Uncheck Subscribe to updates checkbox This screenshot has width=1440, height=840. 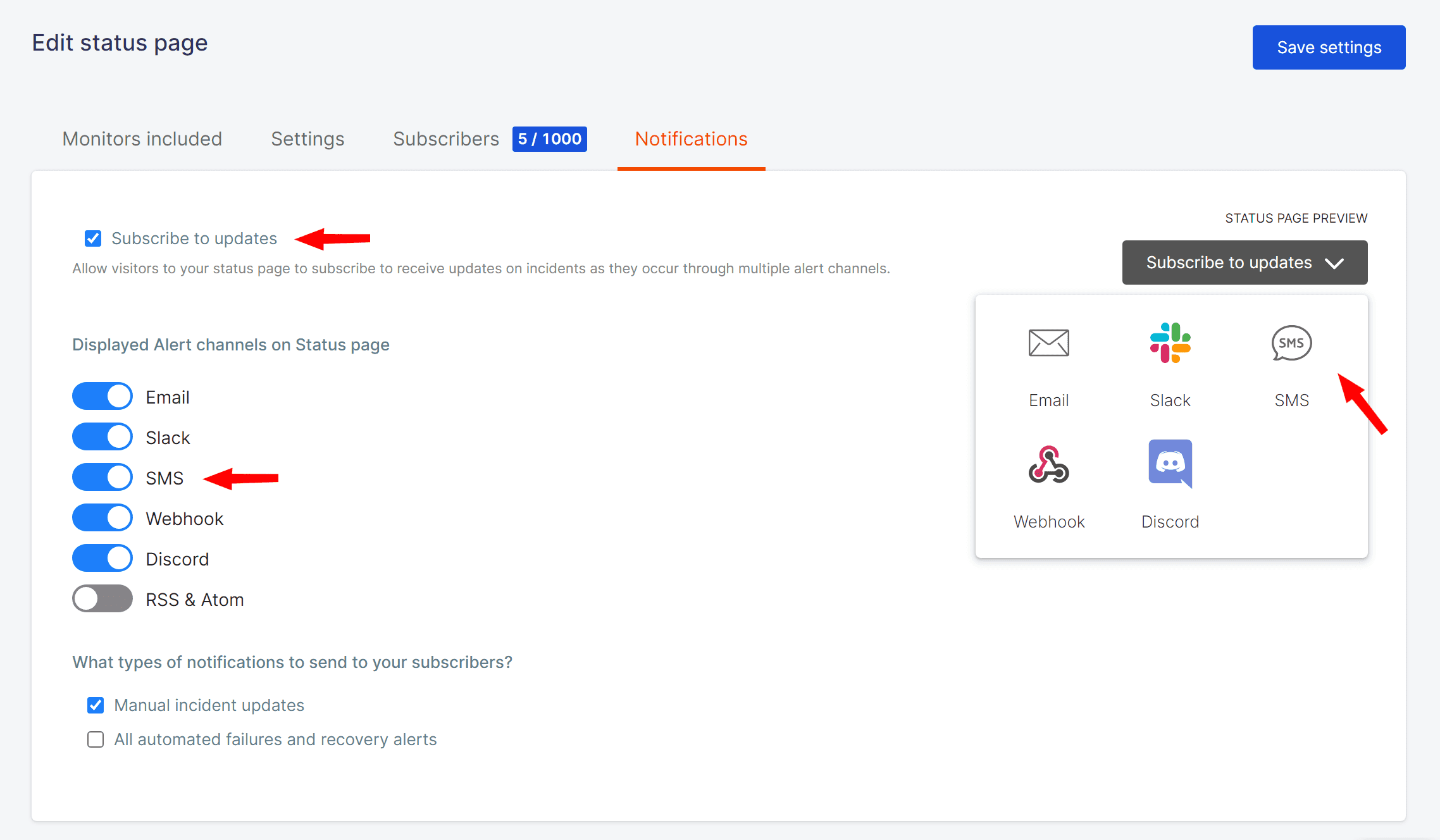[x=93, y=238]
